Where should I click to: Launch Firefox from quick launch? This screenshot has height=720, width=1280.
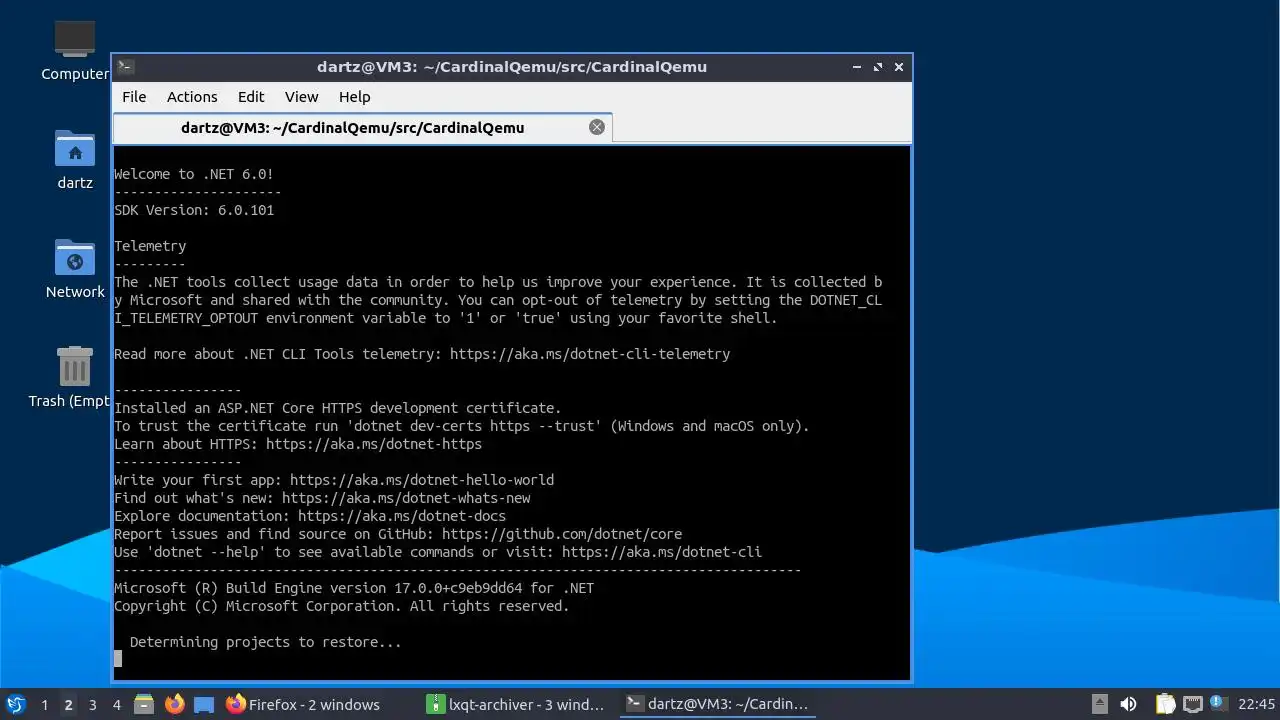coord(175,704)
